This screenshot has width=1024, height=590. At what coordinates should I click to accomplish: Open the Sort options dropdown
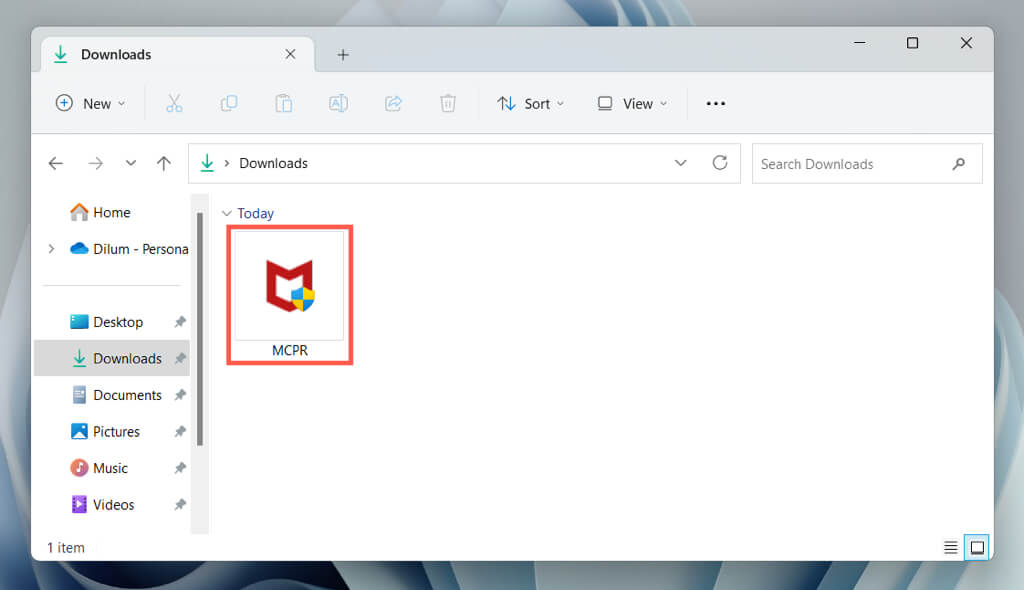click(x=530, y=103)
